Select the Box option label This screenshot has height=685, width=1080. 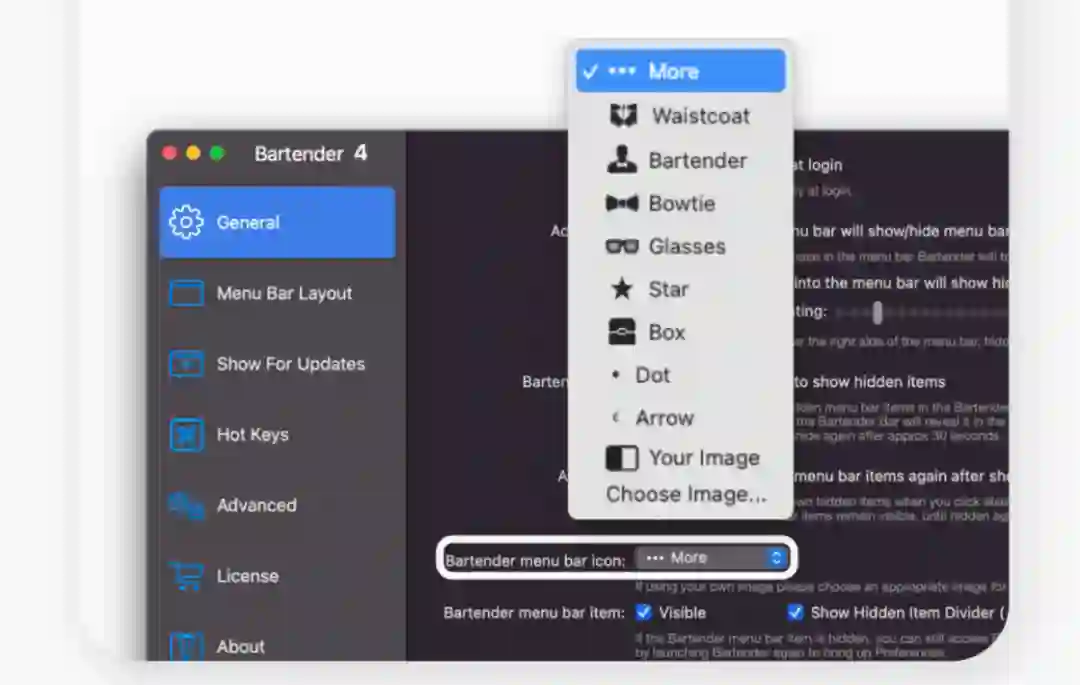point(667,333)
